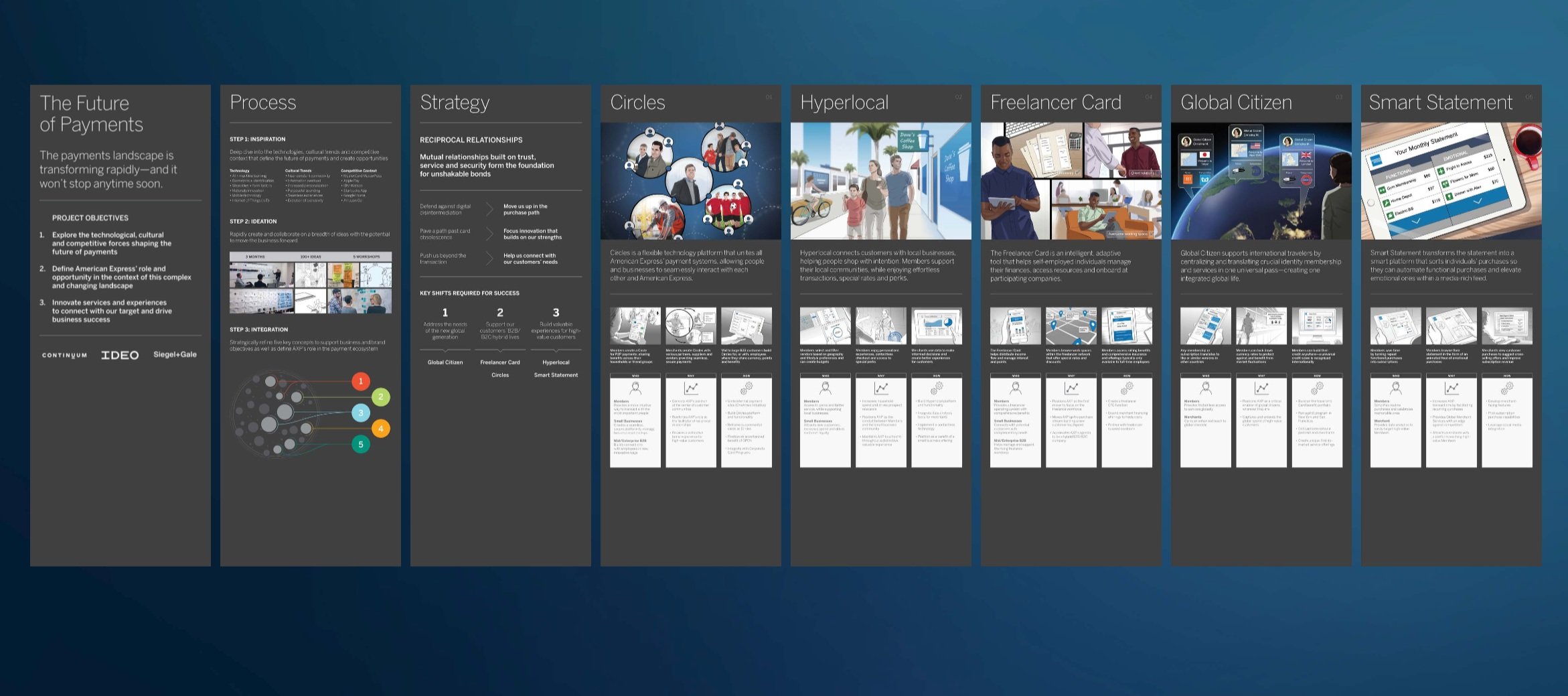This screenshot has width=1568, height=696.
Task: Click the person icon in Freelancer Card Who card
Action: 1016,387
